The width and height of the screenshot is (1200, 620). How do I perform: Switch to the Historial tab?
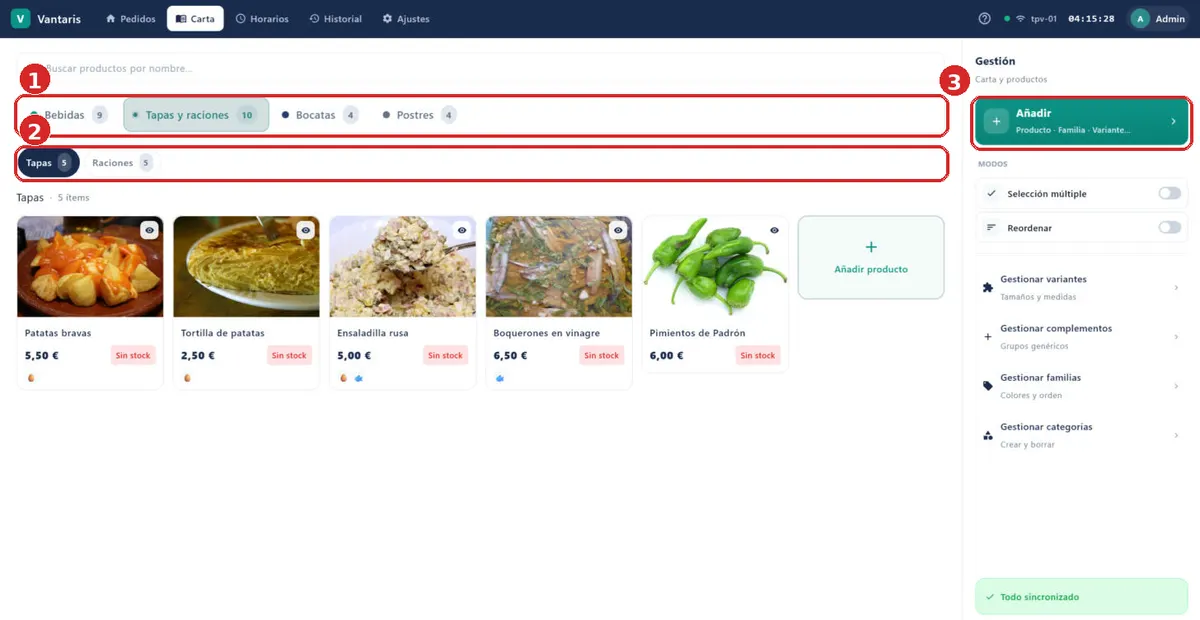pos(336,19)
